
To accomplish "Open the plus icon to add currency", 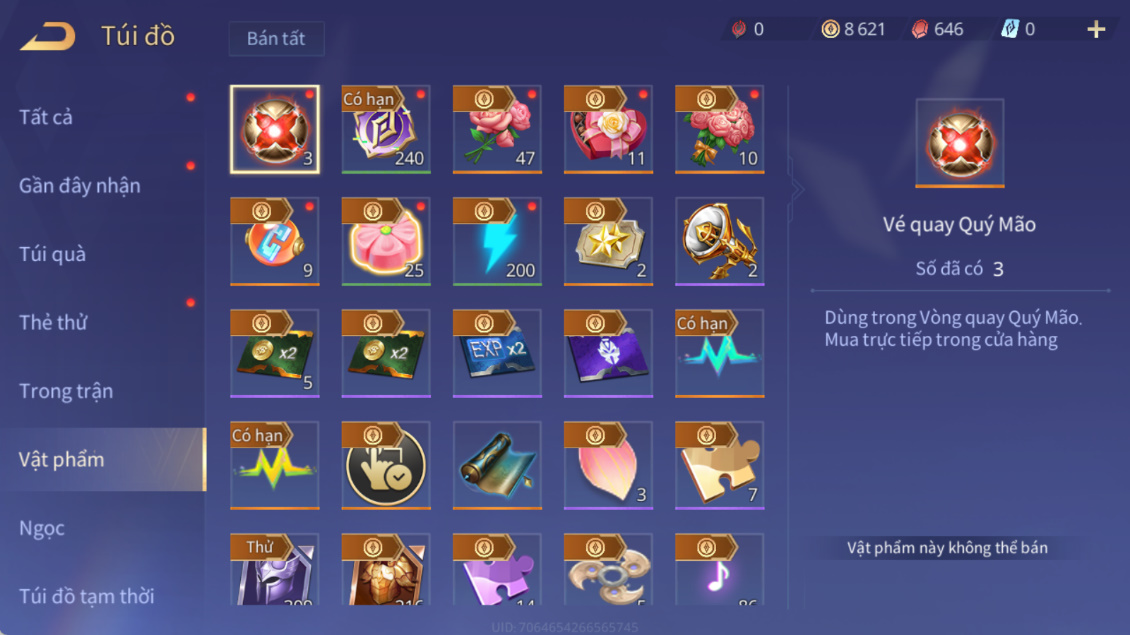I will 1095,30.
